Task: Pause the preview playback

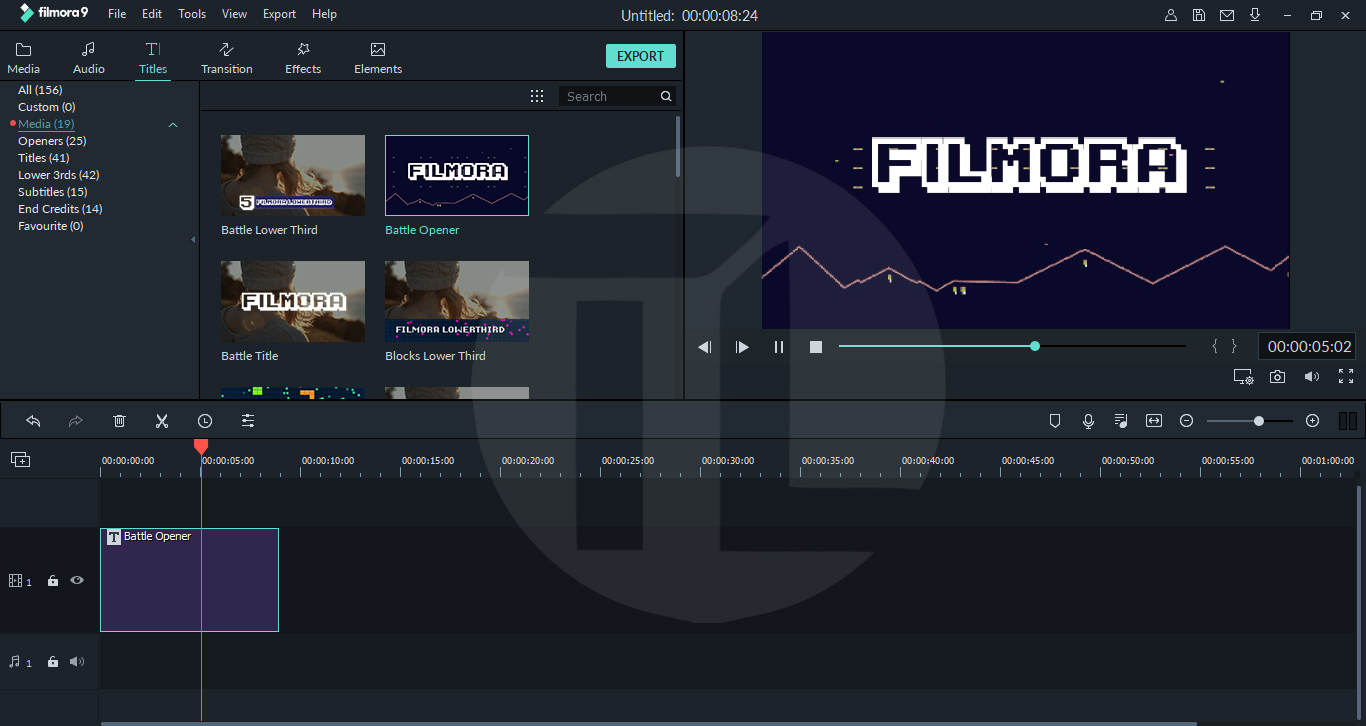Action: point(779,347)
